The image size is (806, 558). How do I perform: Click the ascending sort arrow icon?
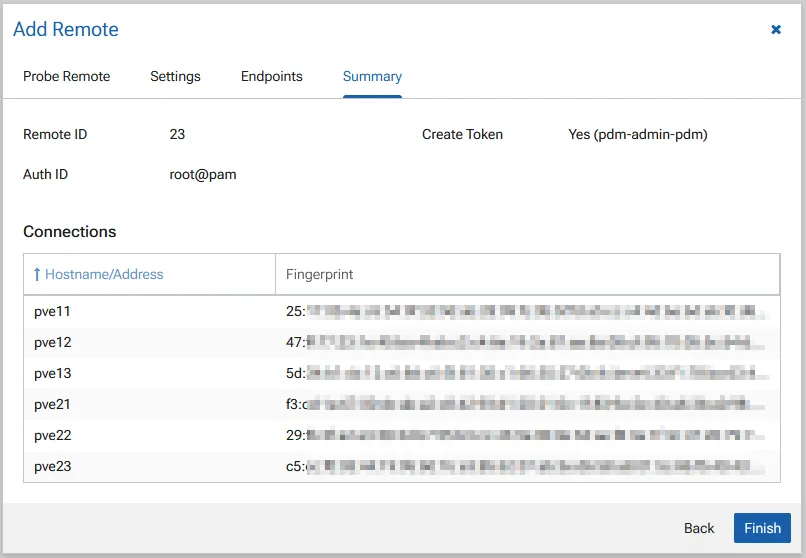37,274
